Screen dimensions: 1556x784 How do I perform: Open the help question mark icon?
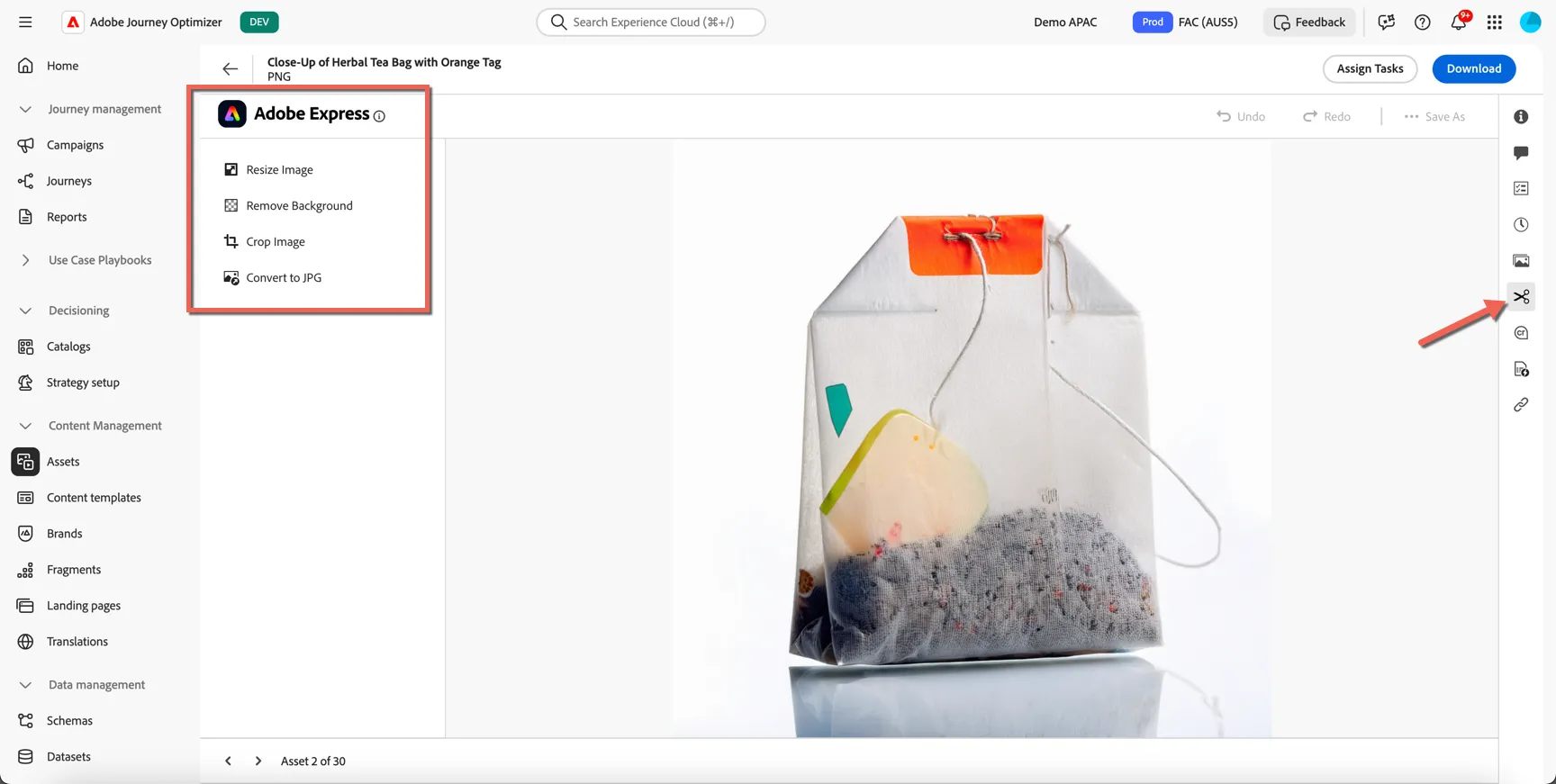(x=1423, y=23)
